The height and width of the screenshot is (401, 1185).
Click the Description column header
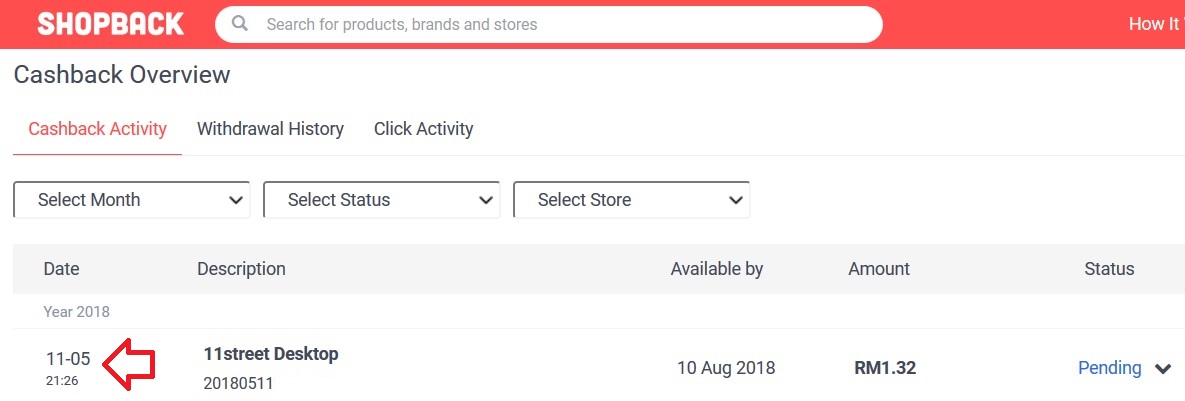[x=241, y=269]
